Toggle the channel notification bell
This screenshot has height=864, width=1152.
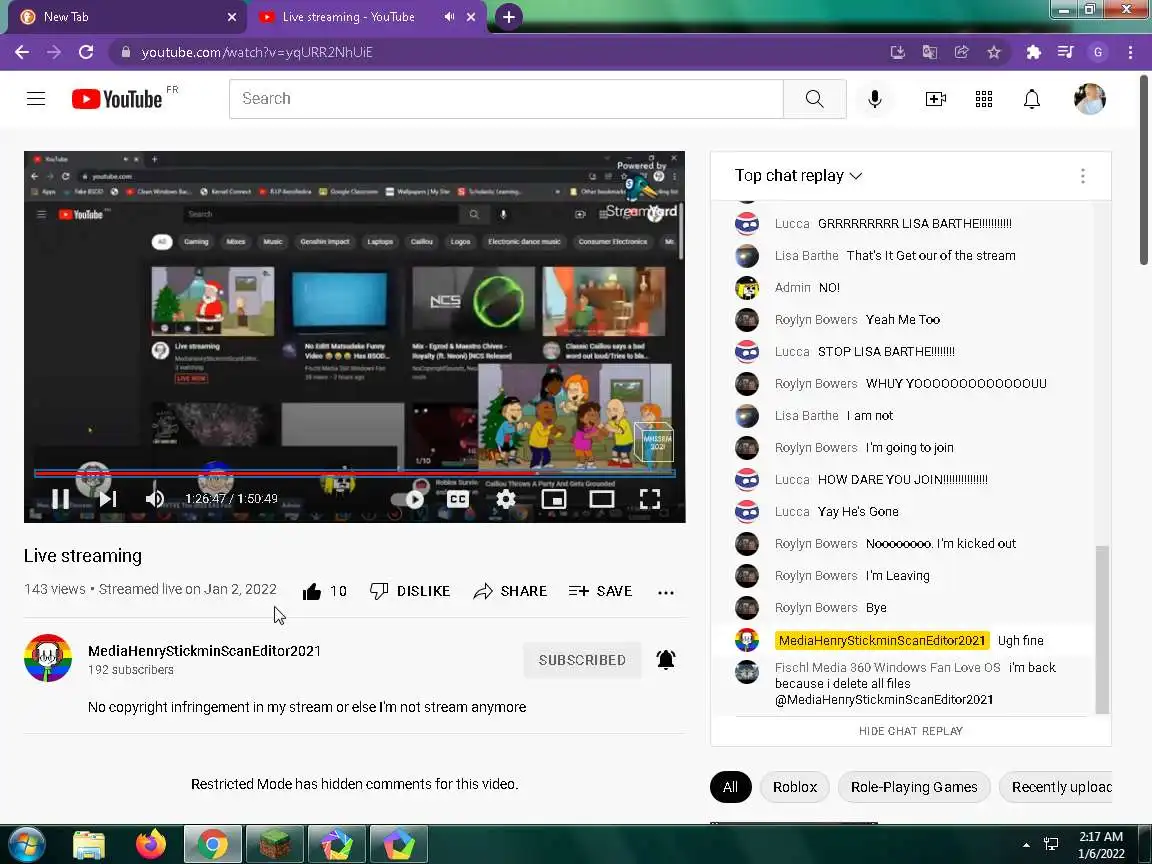[666, 660]
